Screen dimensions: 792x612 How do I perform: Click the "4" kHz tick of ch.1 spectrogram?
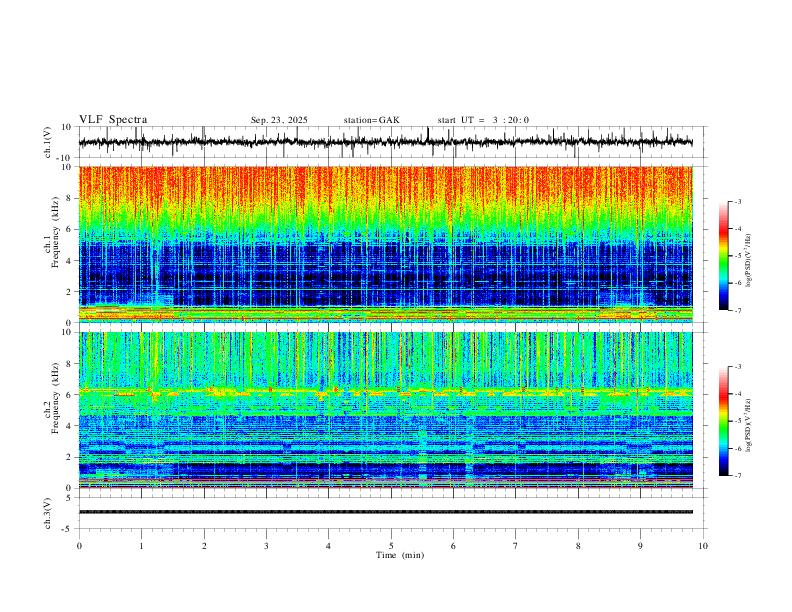70,261
